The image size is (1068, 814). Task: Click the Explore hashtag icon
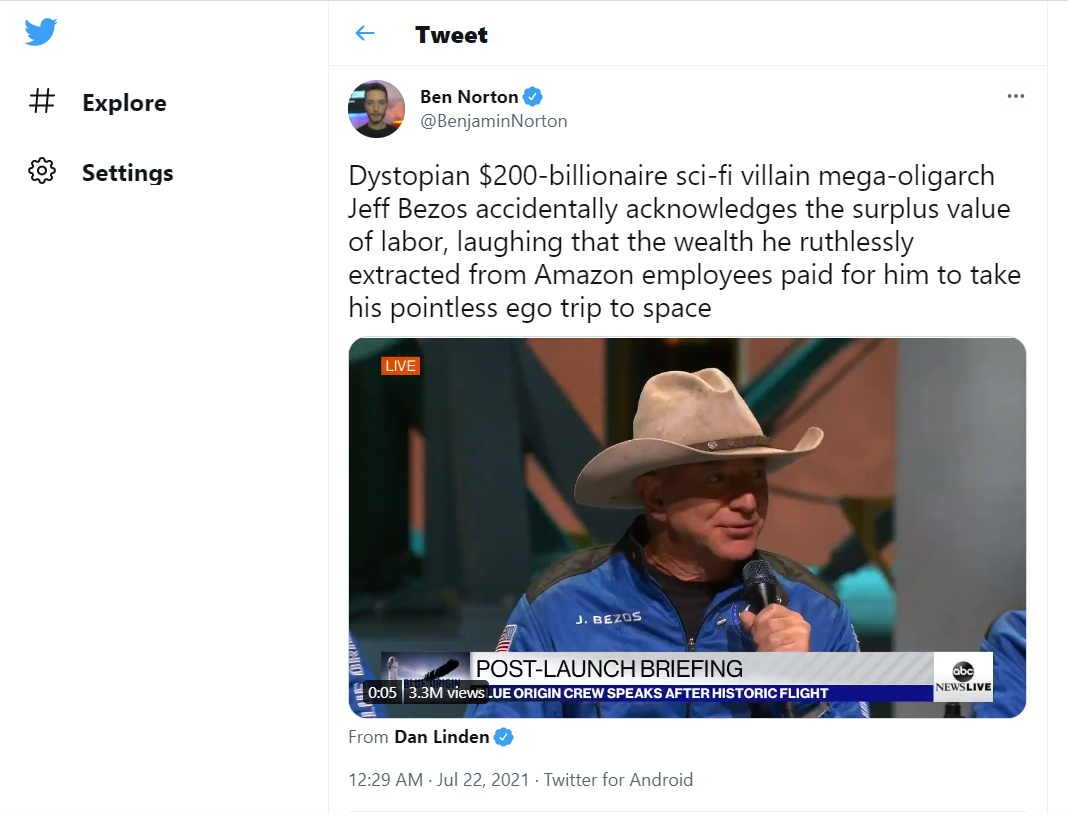click(42, 102)
